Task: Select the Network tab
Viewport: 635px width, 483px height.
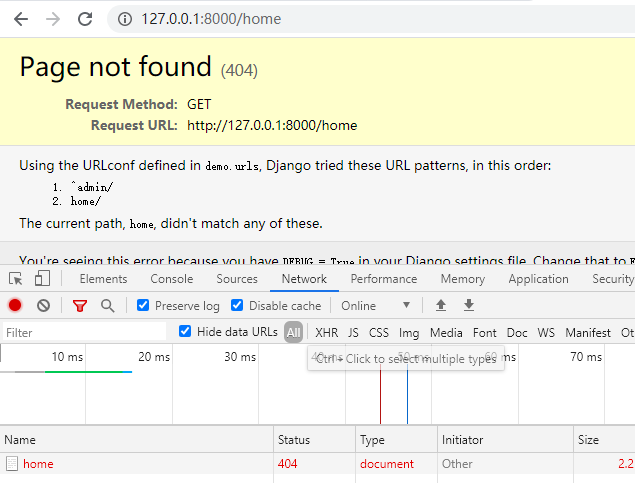Action: click(304, 279)
